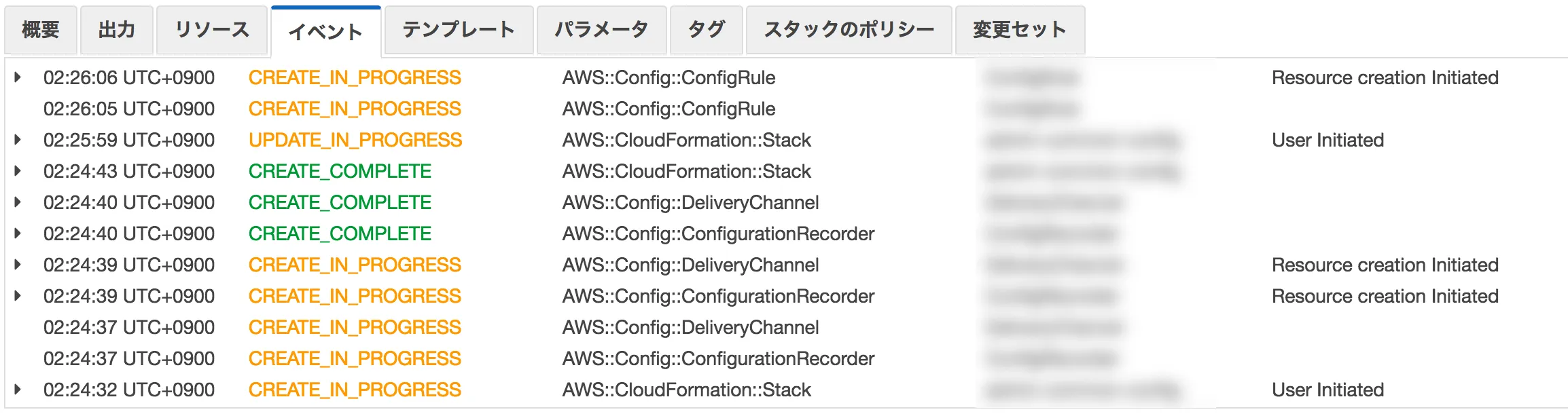
Task: Expand the 02:26:06 ConfigRule event row
Action: tap(17, 77)
